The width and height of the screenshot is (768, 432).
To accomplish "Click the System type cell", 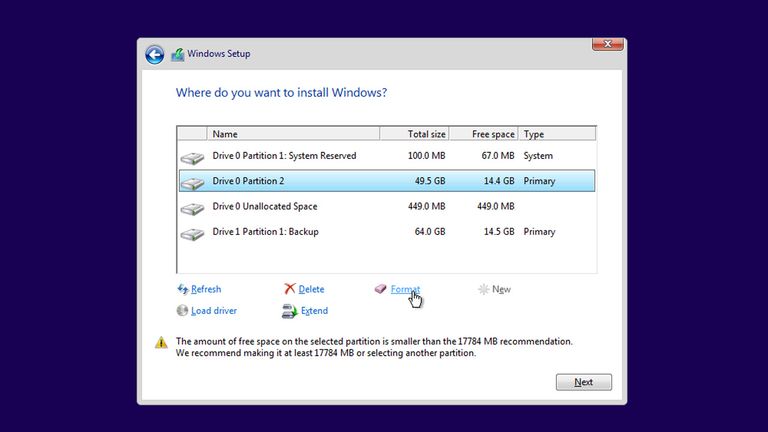I will [x=538, y=156].
